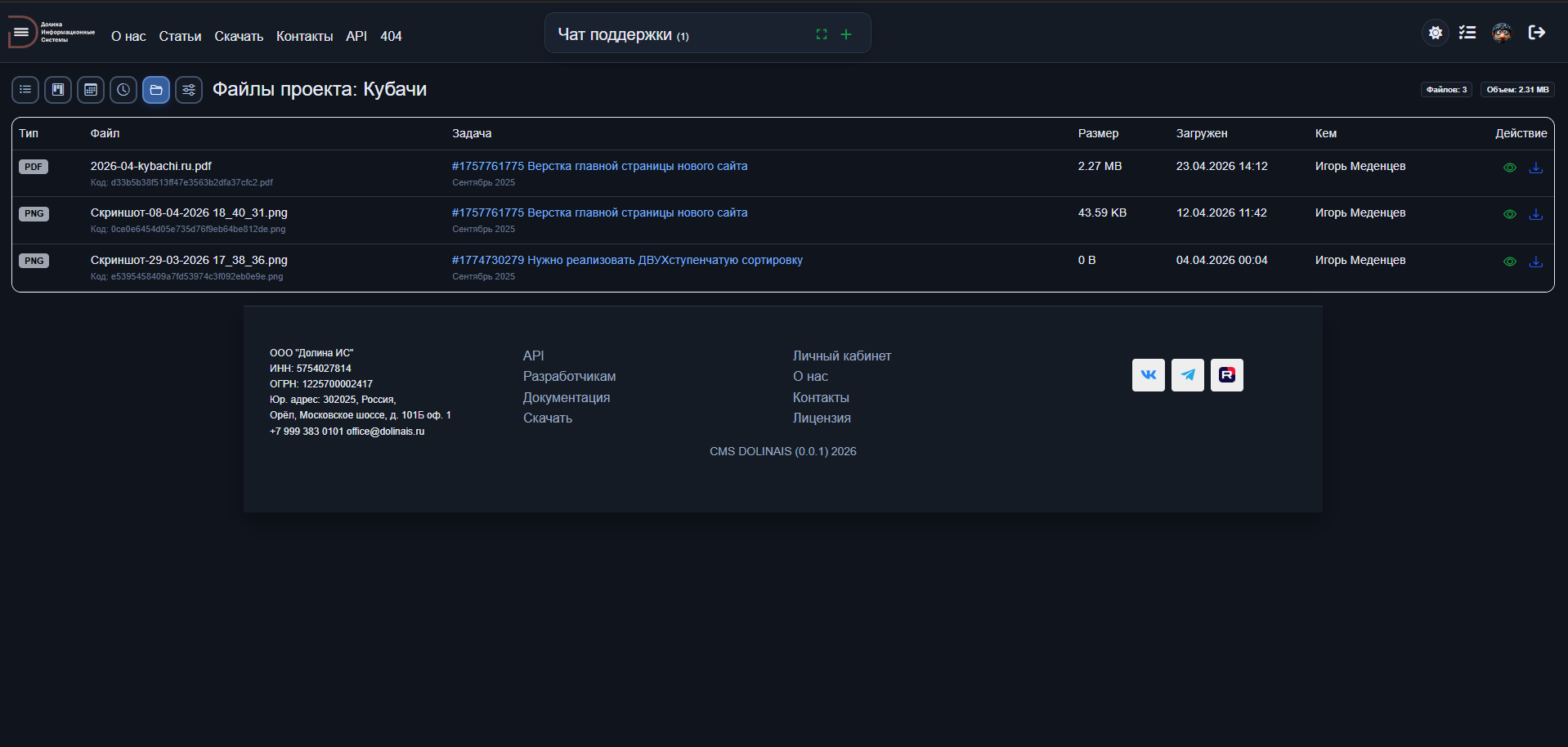Image resolution: width=1568 pixels, height=747 pixels.
Task: Click the PDF type badge
Action: click(34, 167)
